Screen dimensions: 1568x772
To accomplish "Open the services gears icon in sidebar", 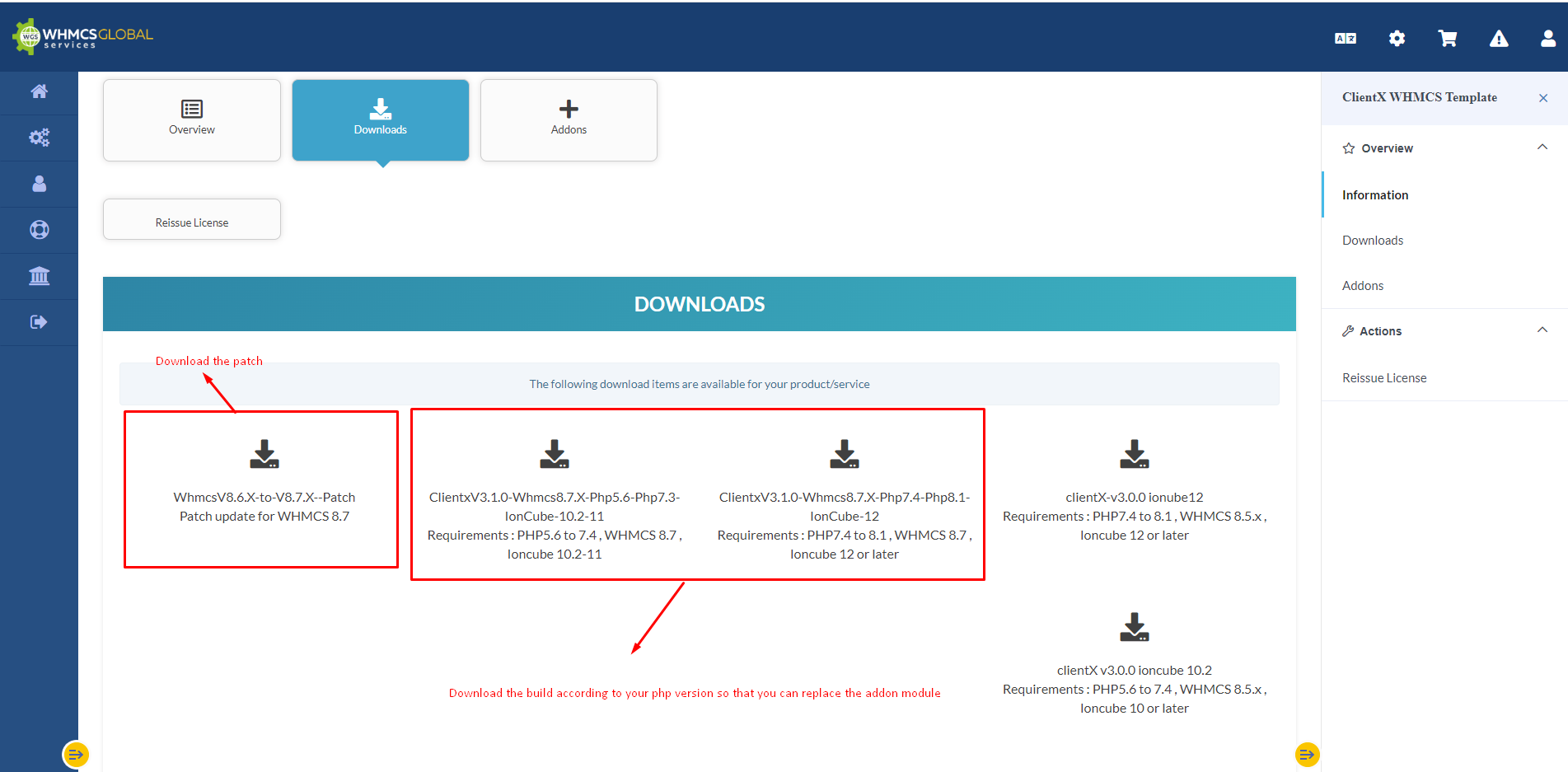I will [x=39, y=138].
